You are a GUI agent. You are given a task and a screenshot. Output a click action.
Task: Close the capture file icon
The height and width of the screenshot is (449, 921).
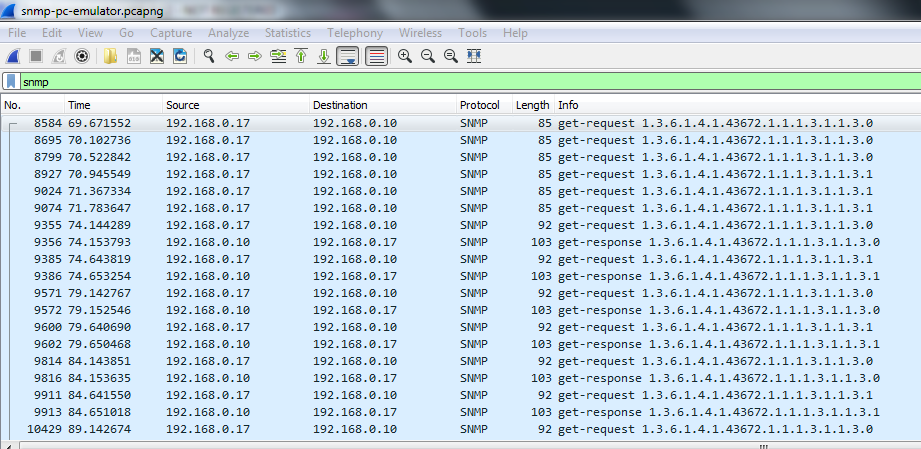[157, 56]
